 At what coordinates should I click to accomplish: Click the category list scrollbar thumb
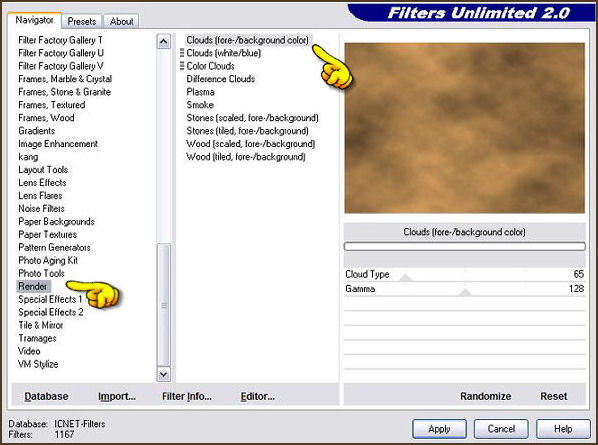click(164, 305)
